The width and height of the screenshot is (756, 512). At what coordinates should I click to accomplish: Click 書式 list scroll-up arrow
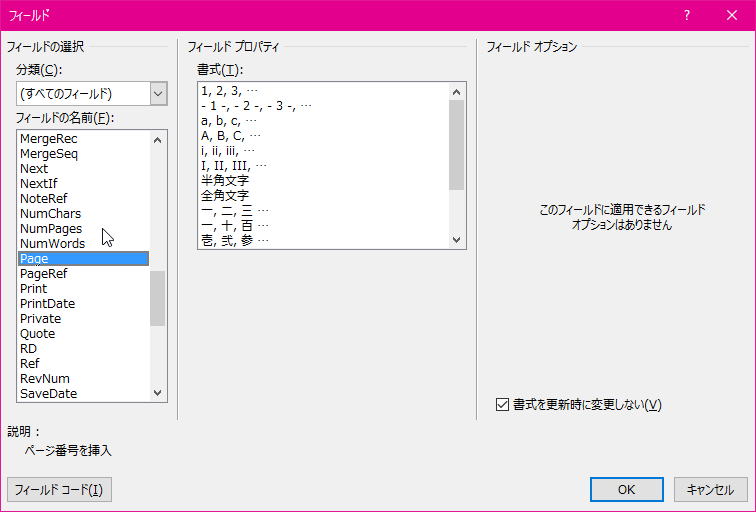click(457, 92)
